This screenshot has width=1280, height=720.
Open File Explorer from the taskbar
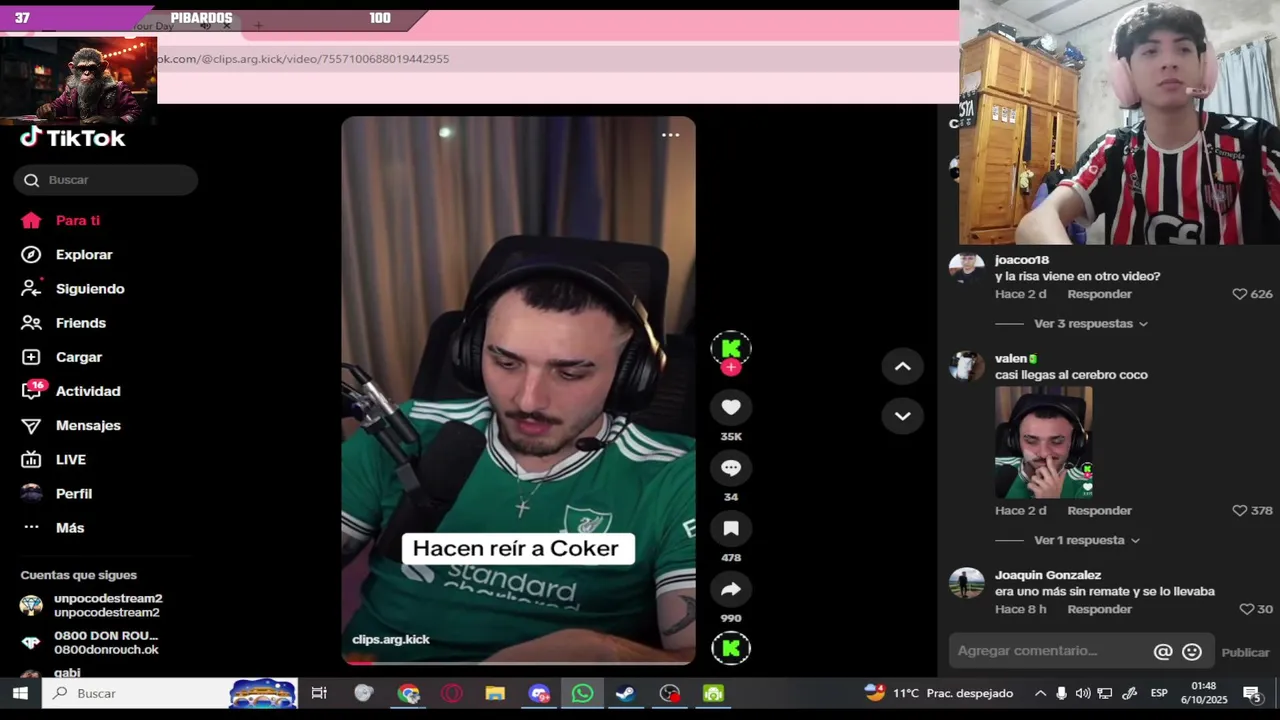click(495, 693)
